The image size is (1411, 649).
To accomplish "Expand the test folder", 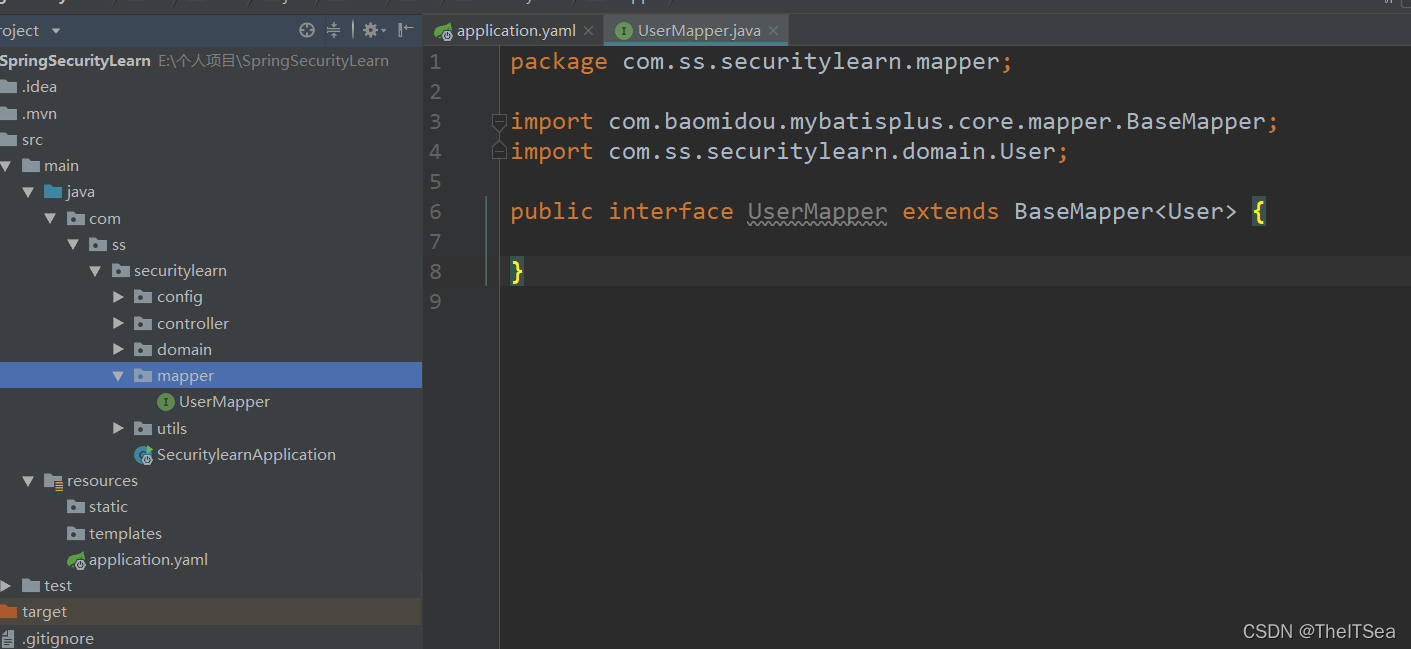I will (x=6, y=586).
